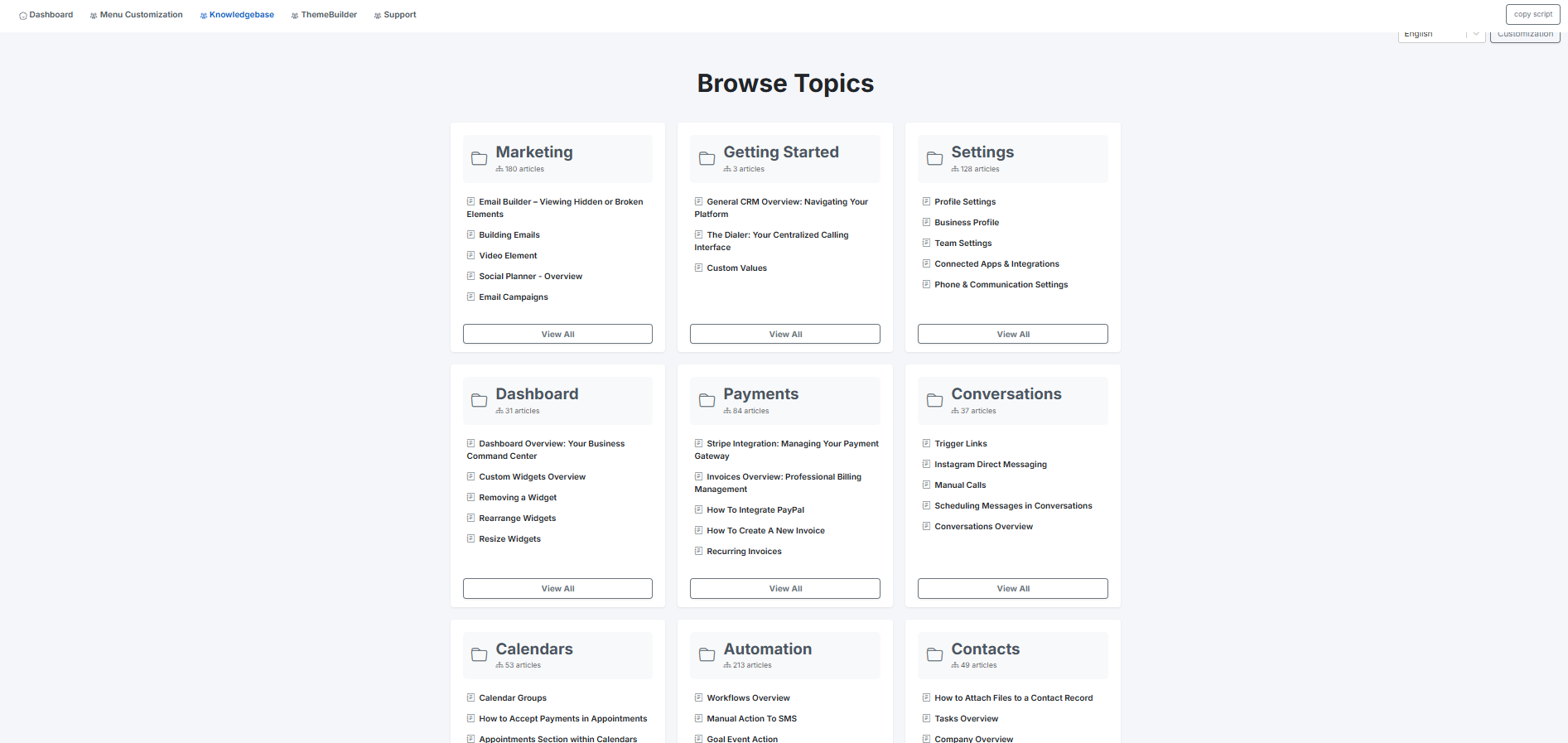Open the Support menu item
1568x743 pixels.
395,15
